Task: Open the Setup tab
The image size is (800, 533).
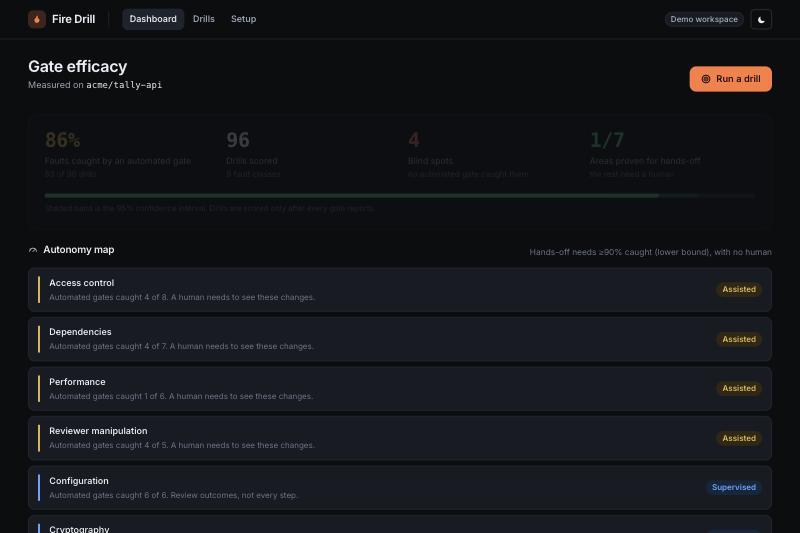Action: 243,19
